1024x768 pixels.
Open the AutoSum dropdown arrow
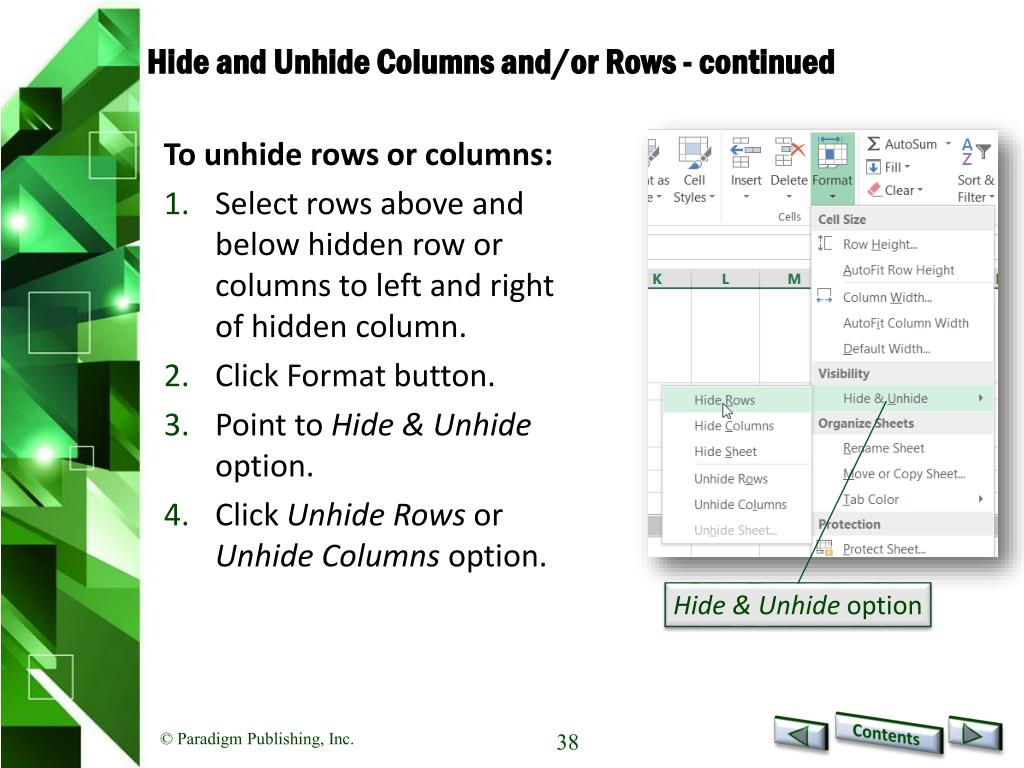[x=948, y=143]
